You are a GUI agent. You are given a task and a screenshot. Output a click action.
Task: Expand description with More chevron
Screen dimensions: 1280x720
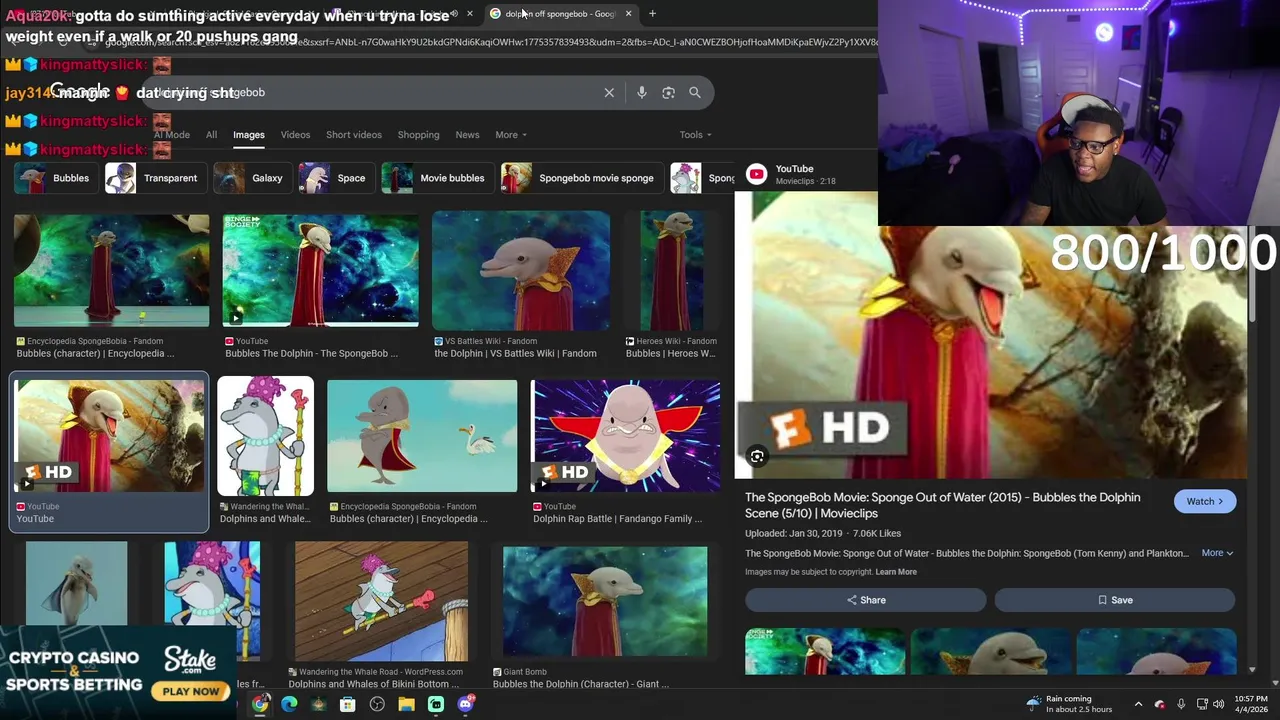click(1217, 553)
